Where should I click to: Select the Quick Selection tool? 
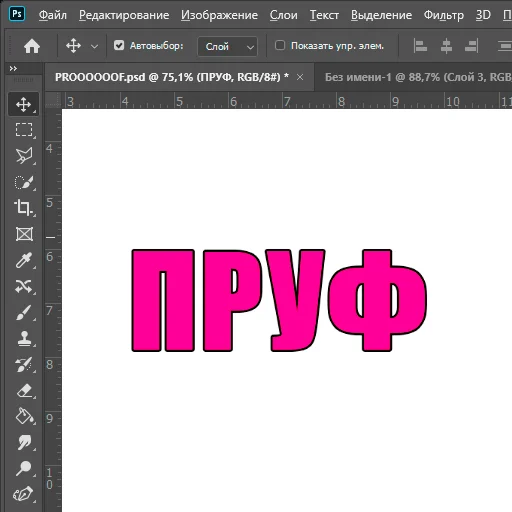pyautogui.click(x=24, y=182)
